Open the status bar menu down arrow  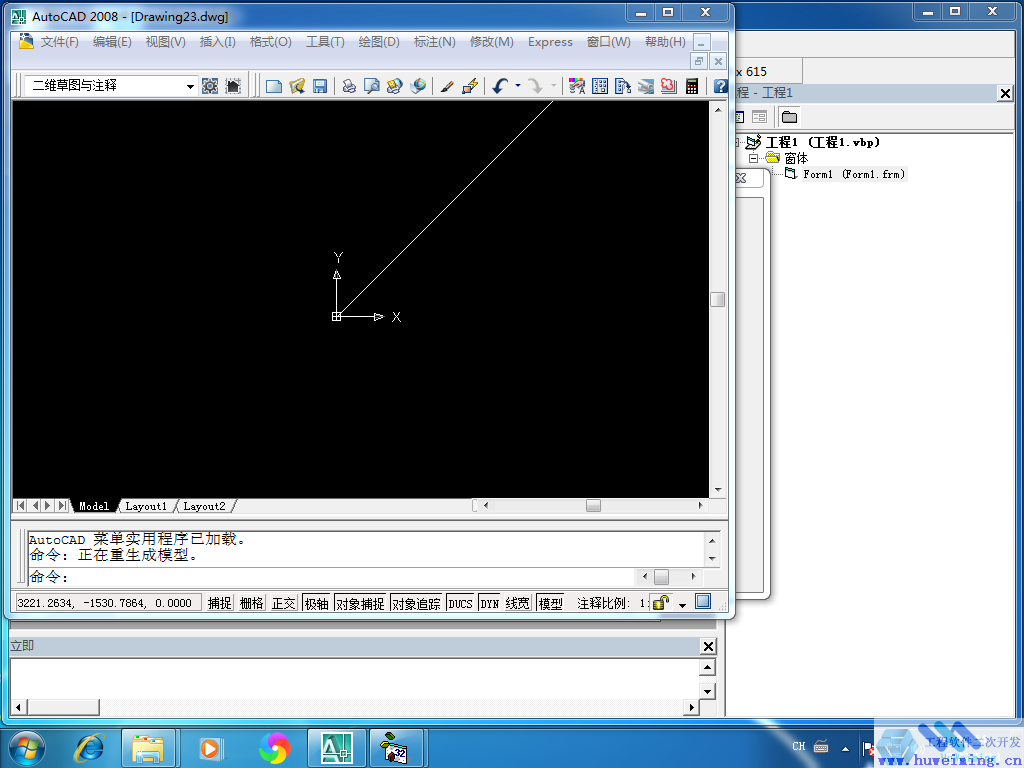coord(682,605)
